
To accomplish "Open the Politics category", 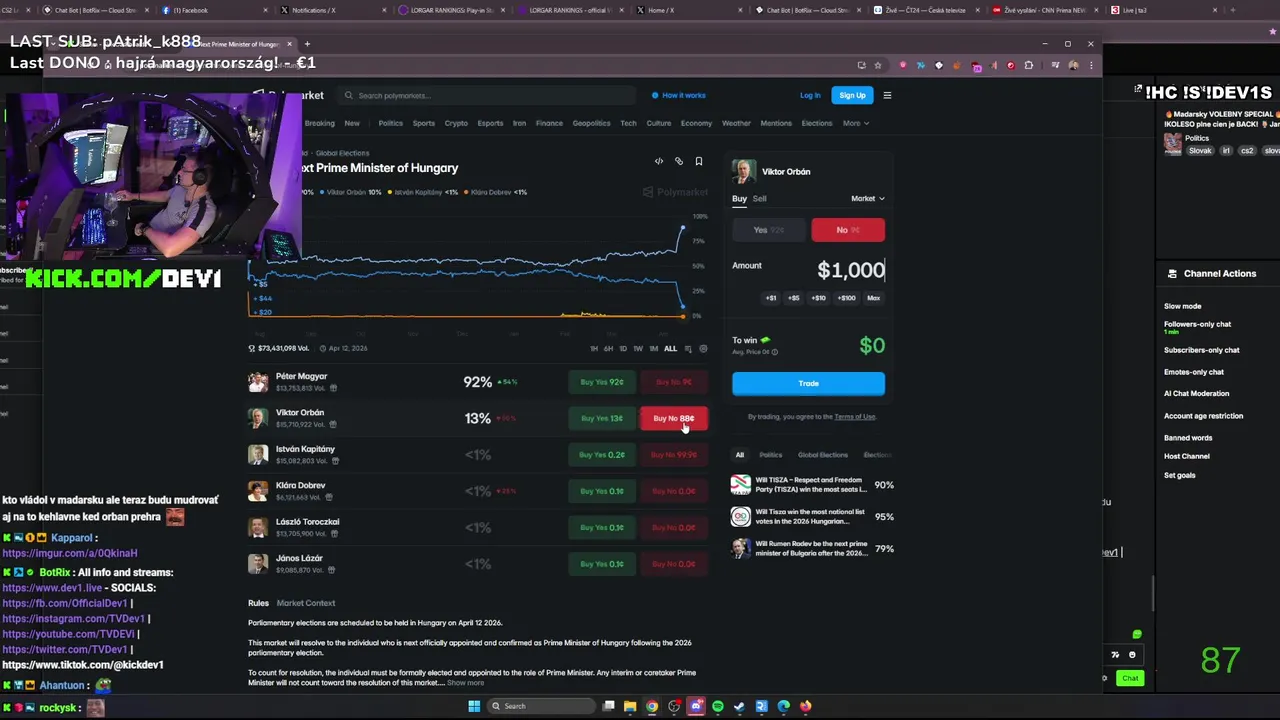I will pos(390,123).
